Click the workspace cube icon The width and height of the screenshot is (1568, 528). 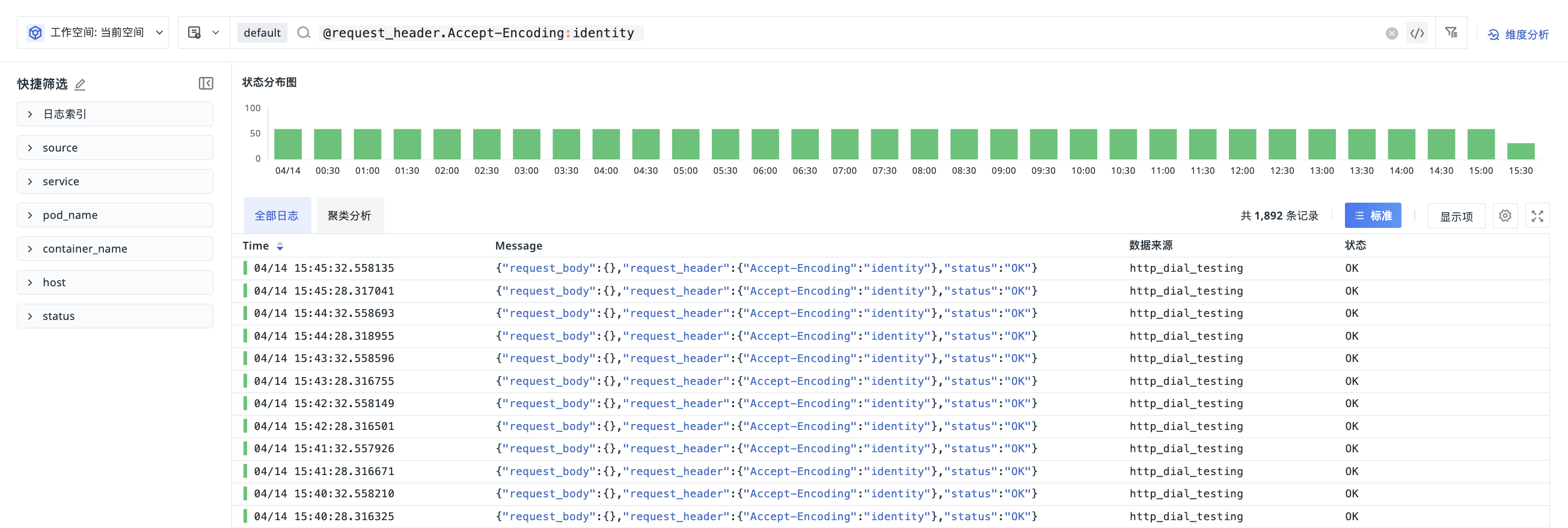coord(35,32)
